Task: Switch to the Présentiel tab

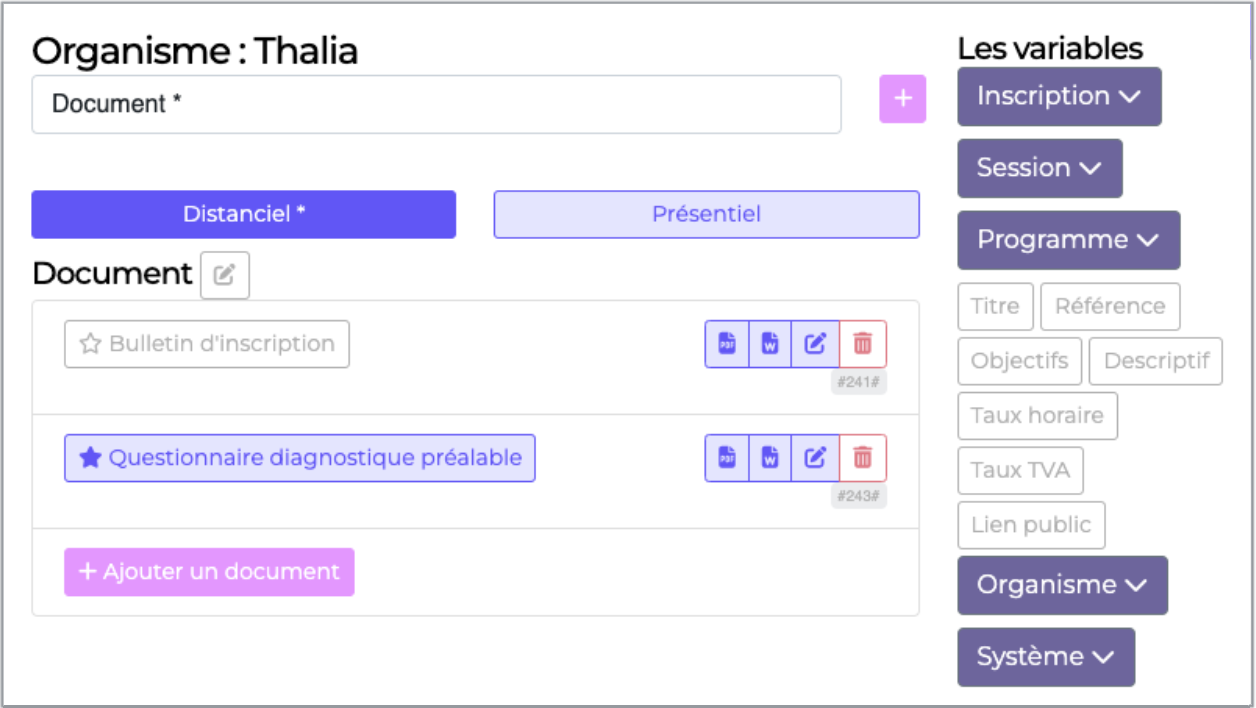Action: point(706,214)
